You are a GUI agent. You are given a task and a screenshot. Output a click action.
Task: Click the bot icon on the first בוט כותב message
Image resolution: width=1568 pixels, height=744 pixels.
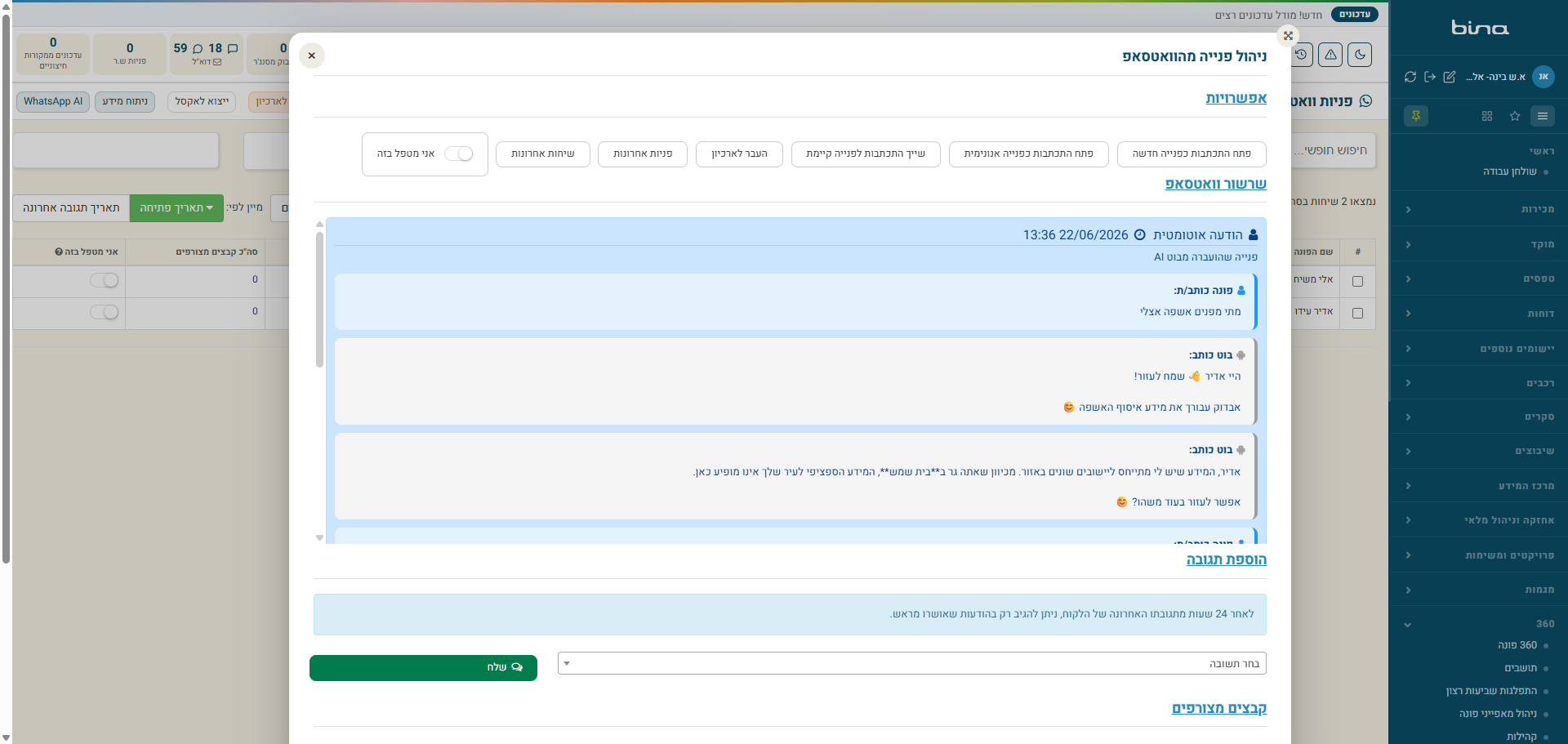pos(1241,355)
